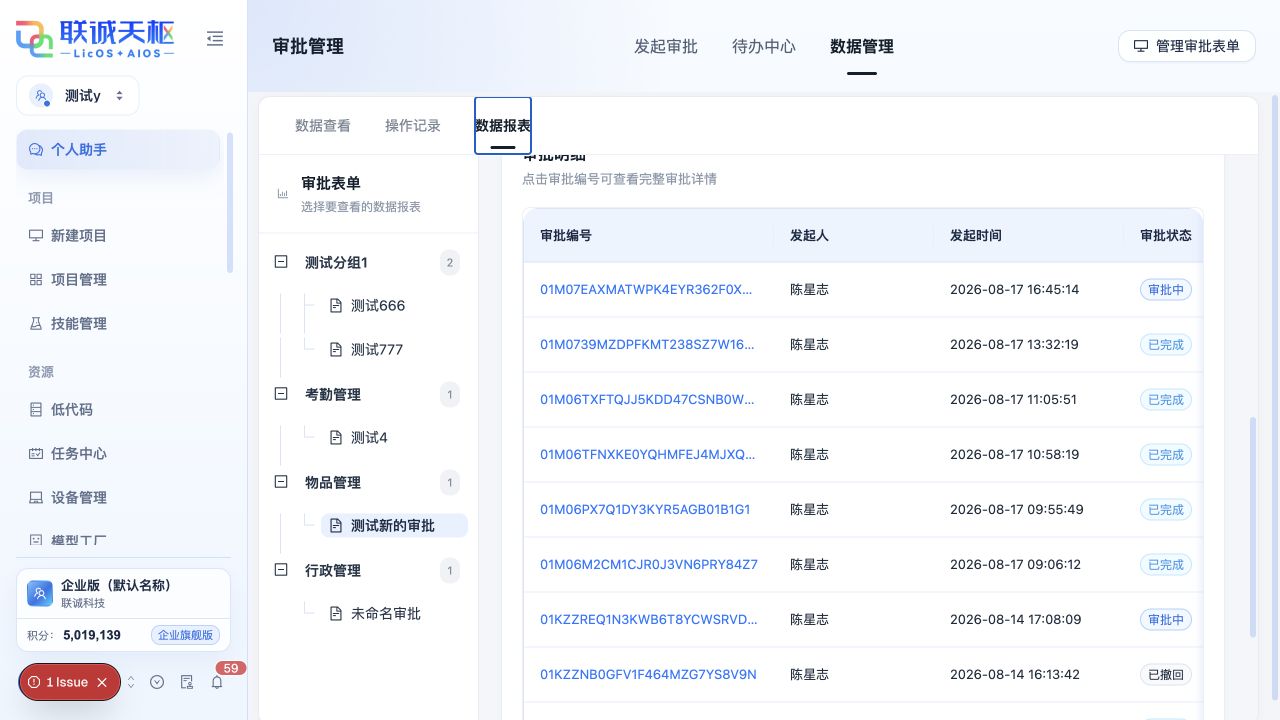The height and width of the screenshot is (720, 1280).
Task: Select the 测试新的审批 form in the tree
Action: click(394, 526)
